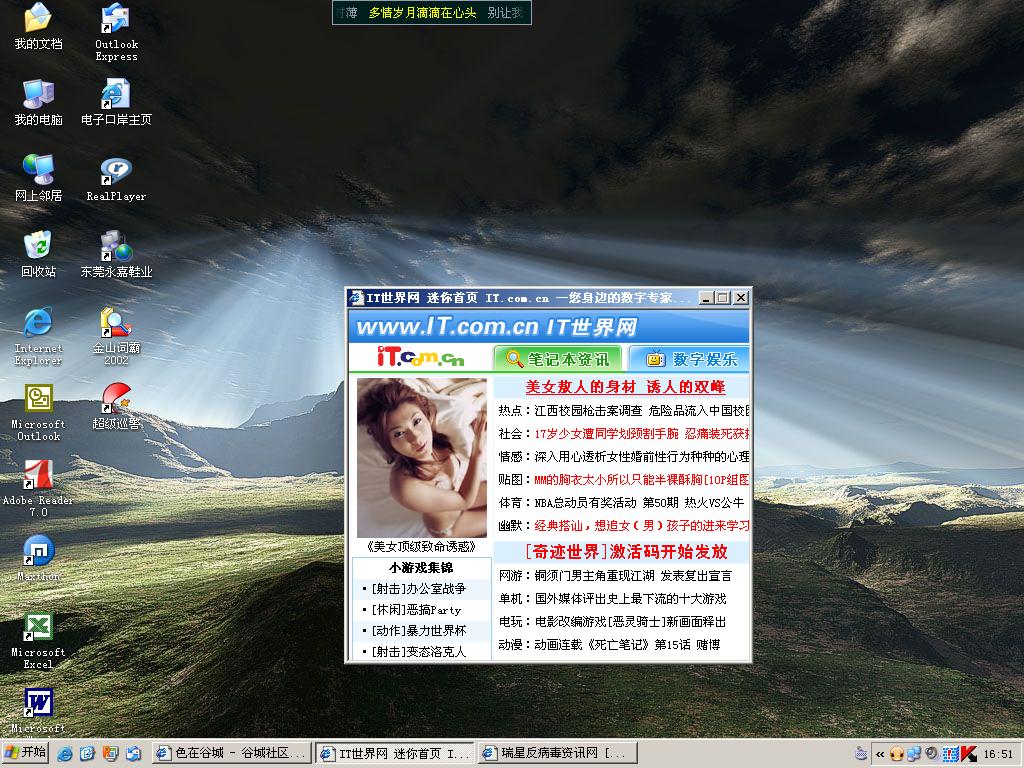Launch the Internet Explorer desktop icon

39,336
